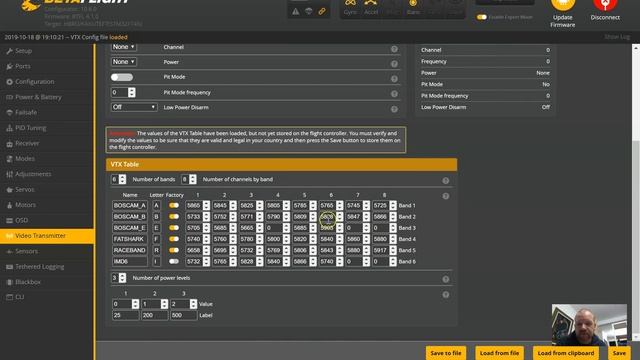The height and width of the screenshot is (360, 640).
Task: Click the Sensors sidebar icon
Action: tap(9, 251)
